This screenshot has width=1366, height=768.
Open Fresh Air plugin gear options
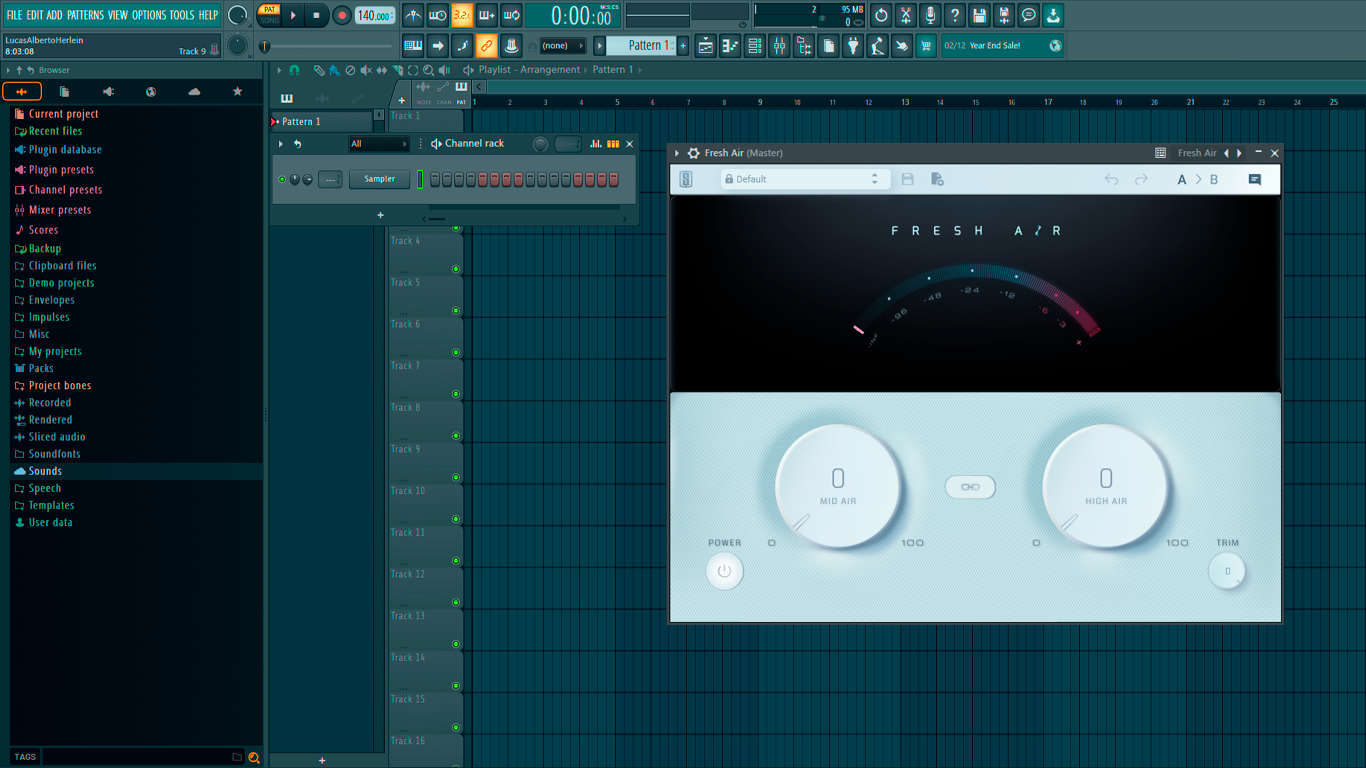(693, 153)
